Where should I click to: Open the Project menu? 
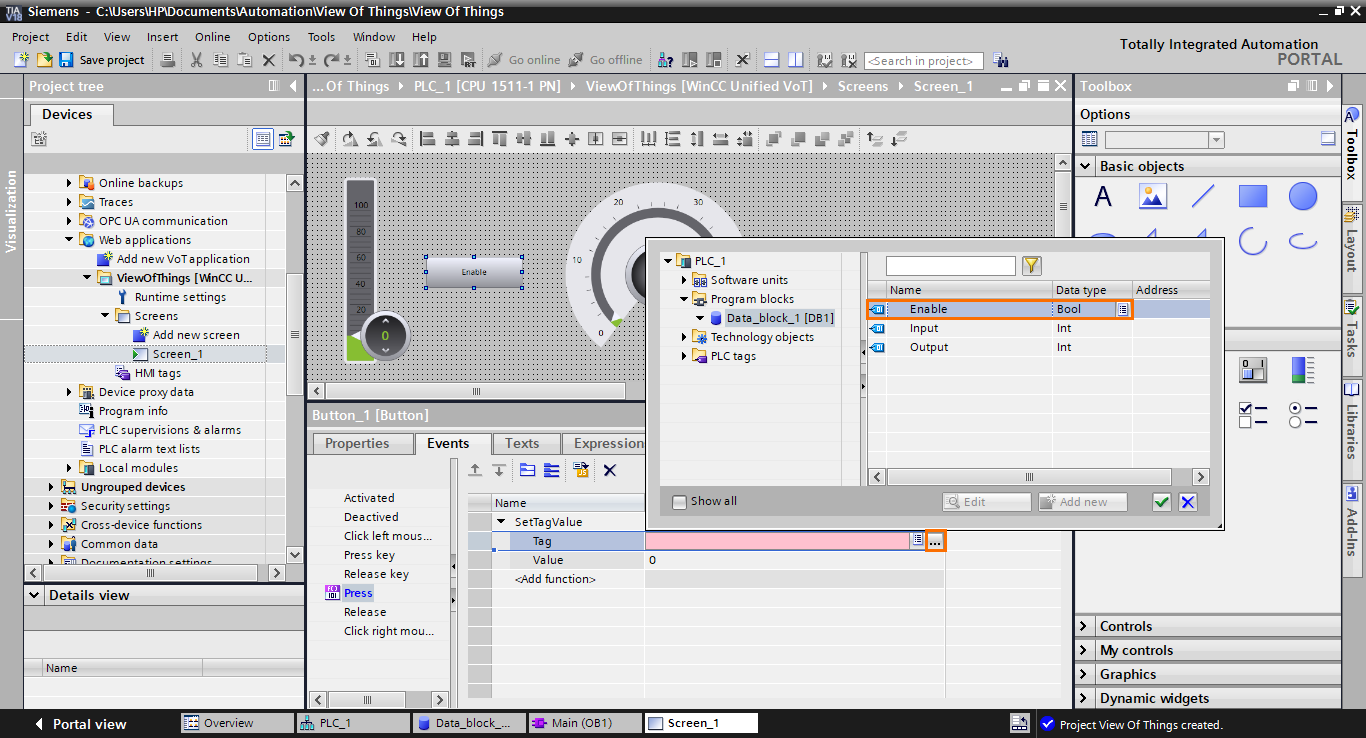[30, 37]
